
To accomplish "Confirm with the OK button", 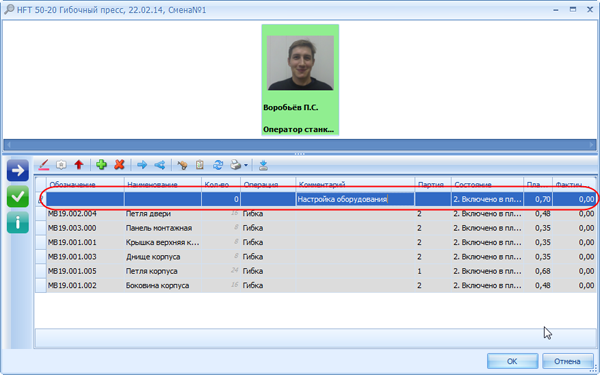I will point(512,361).
